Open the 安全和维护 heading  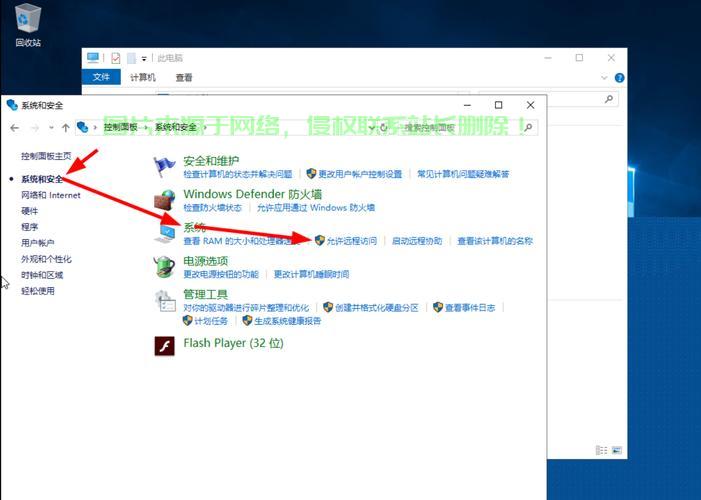pyautogui.click(x=211, y=161)
